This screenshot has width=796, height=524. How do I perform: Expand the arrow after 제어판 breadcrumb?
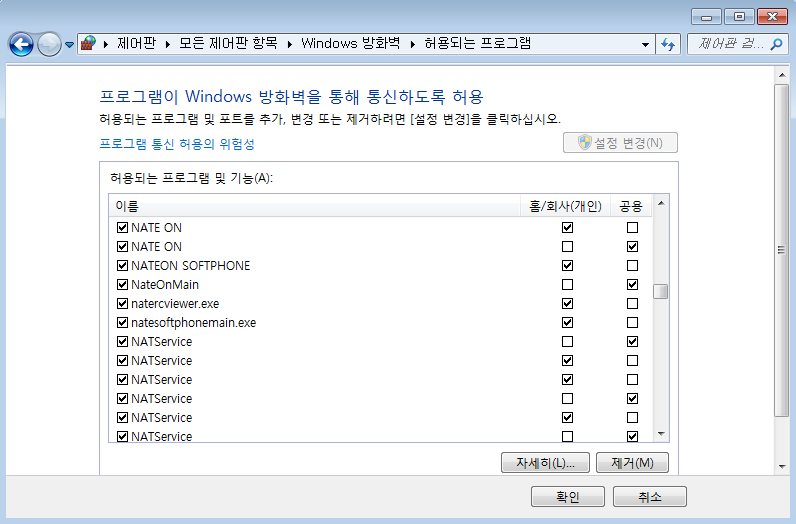click(168, 45)
